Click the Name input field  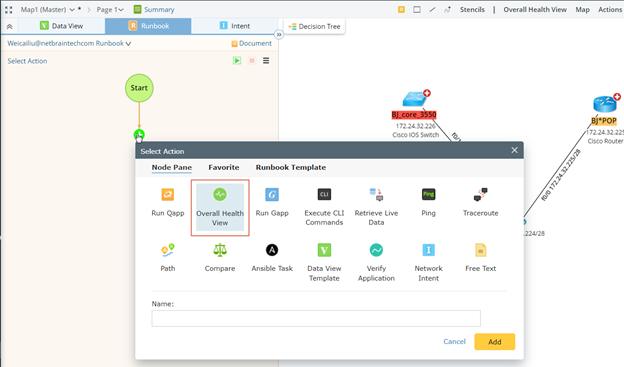316,318
